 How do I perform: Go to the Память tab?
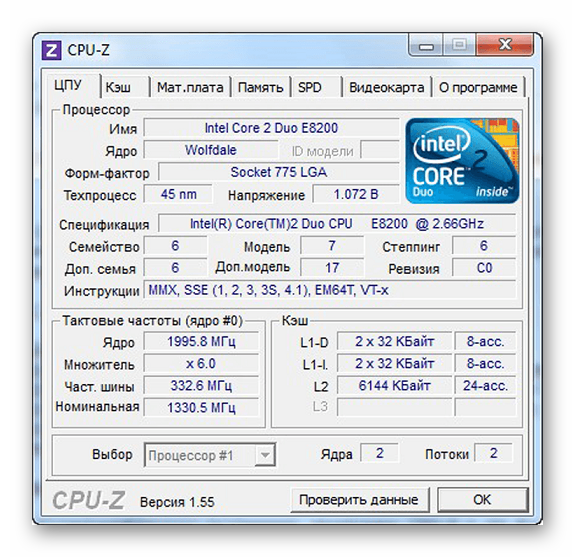click(x=260, y=87)
